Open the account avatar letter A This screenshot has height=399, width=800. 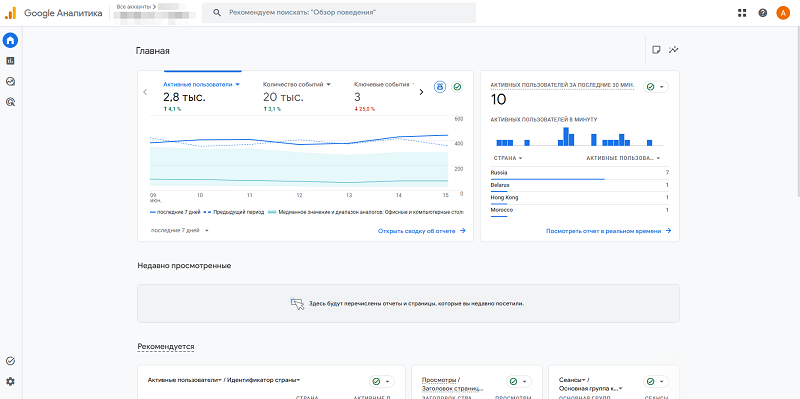783,13
